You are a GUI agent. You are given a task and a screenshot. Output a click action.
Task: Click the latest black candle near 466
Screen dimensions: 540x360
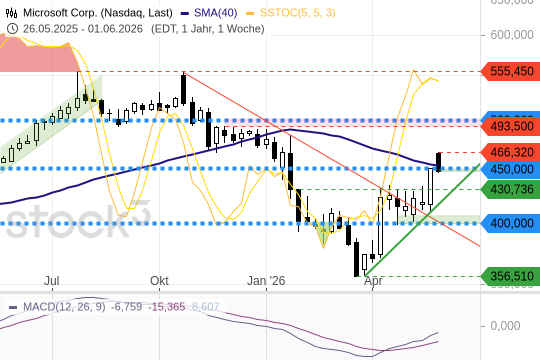pyautogui.click(x=438, y=162)
